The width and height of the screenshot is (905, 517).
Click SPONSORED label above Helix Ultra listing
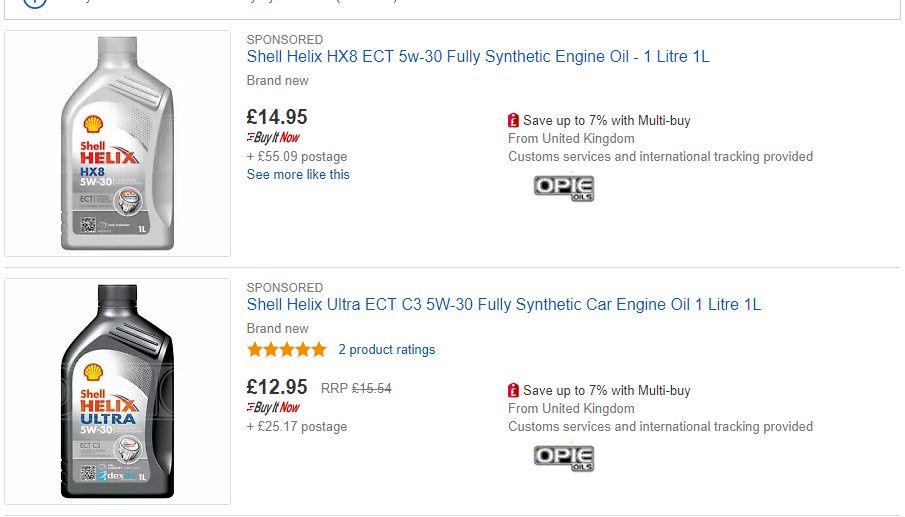tap(285, 288)
